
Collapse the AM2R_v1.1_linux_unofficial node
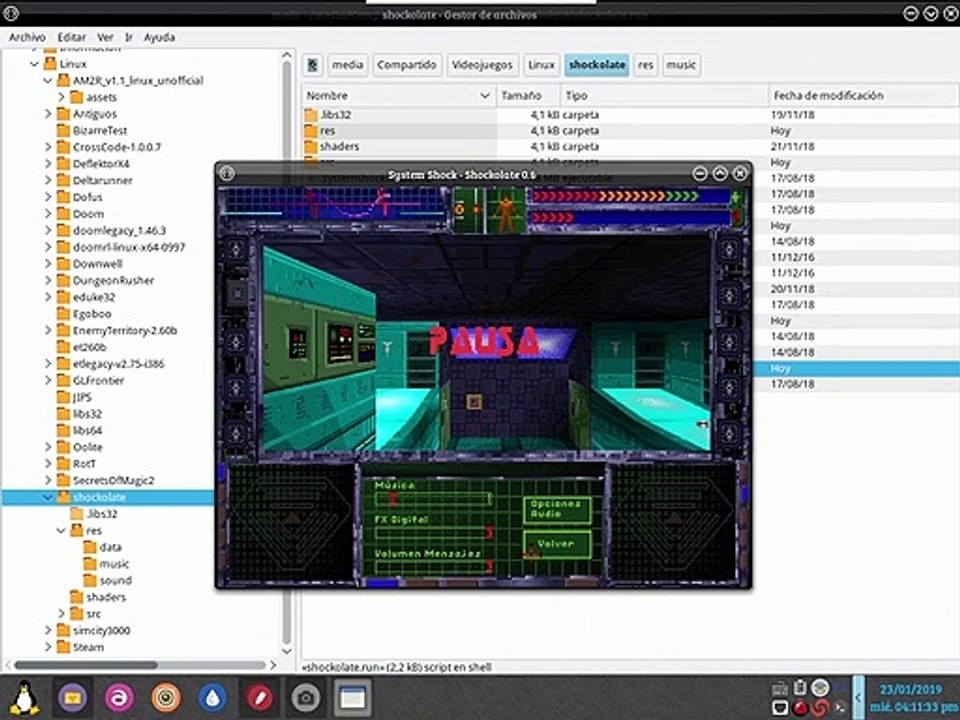[x=48, y=80]
